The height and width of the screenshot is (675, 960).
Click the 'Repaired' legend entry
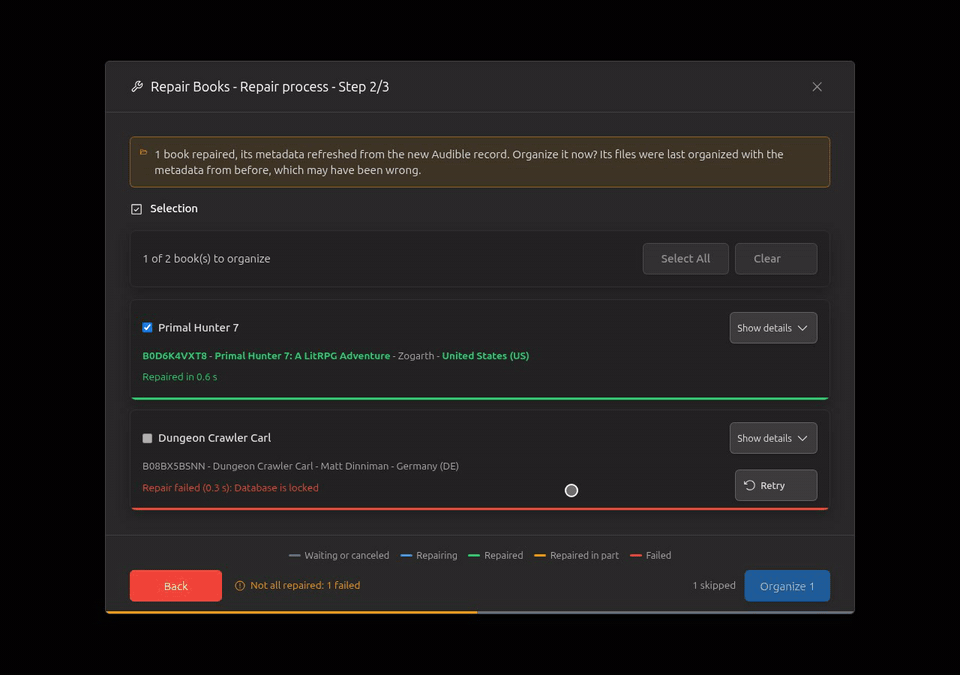pos(495,555)
